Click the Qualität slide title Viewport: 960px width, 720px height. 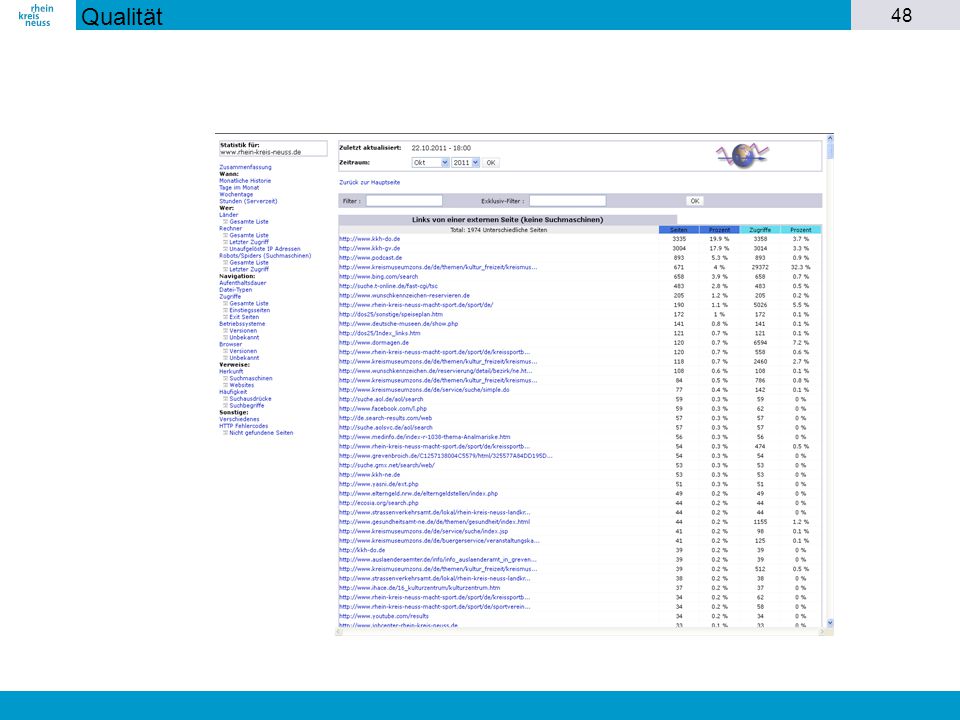121,17
